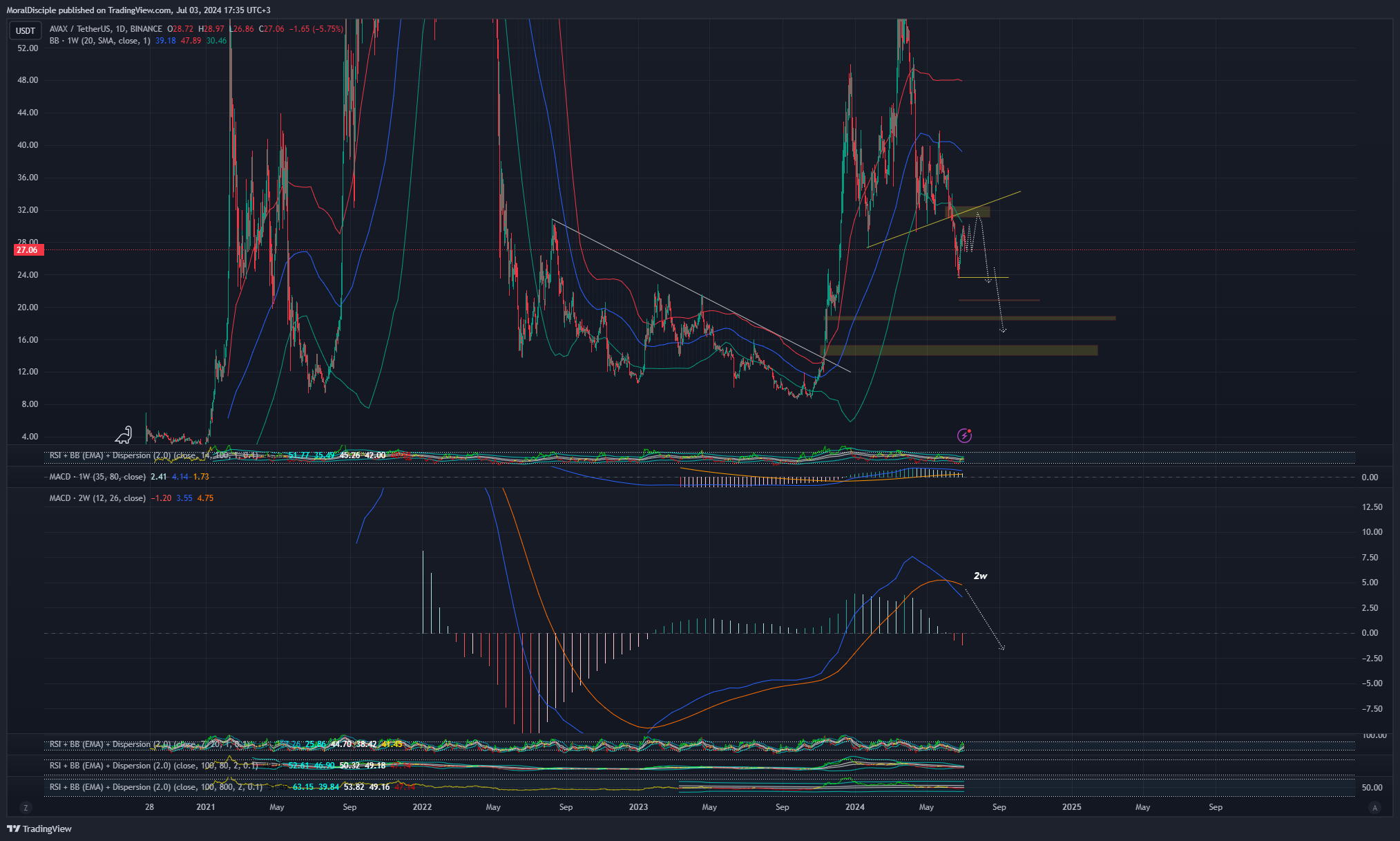Click the dinosaur icon at chart start

click(124, 435)
